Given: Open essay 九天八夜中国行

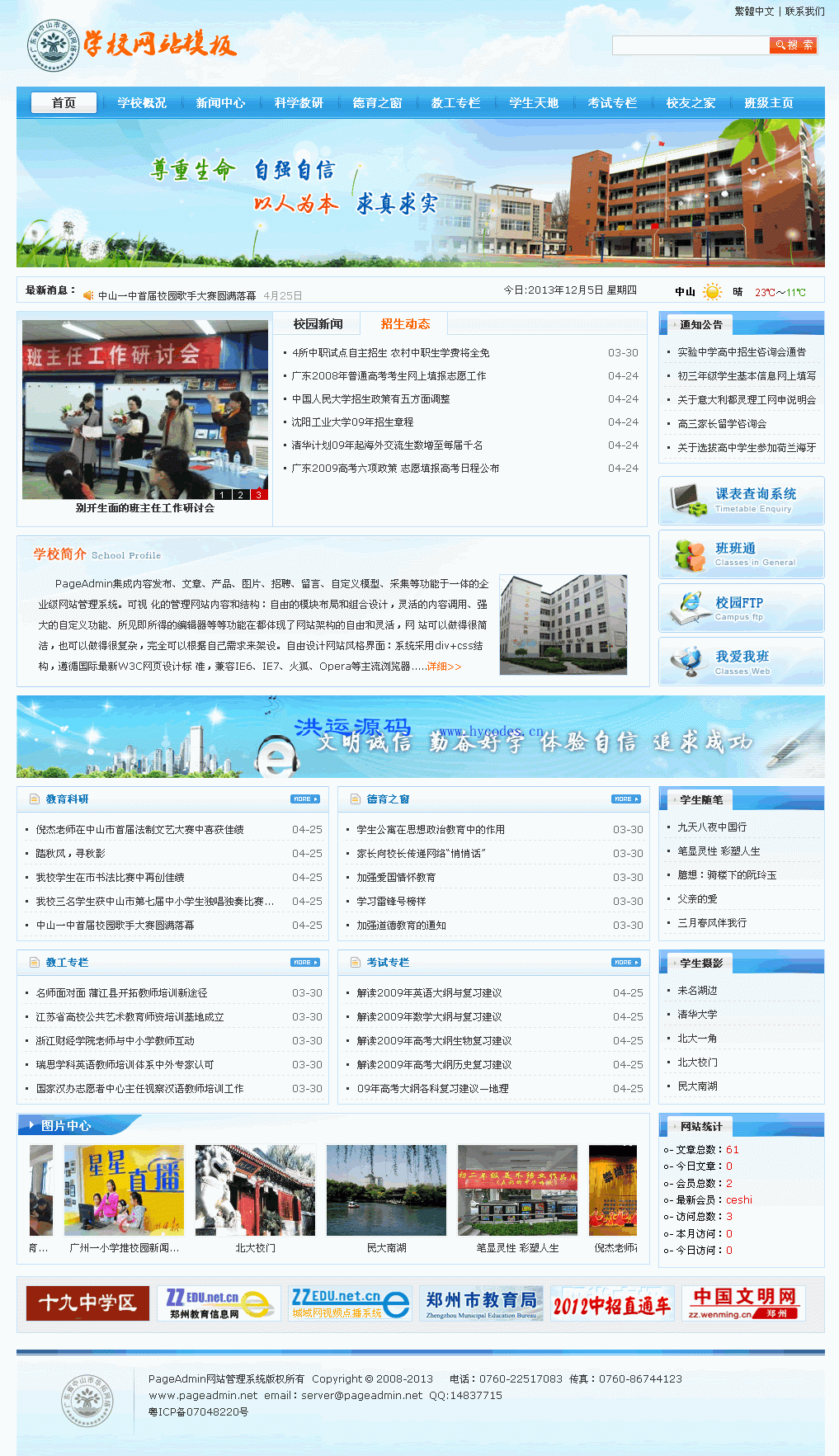Looking at the screenshot, I should pyautogui.click(x=712, y=827).
